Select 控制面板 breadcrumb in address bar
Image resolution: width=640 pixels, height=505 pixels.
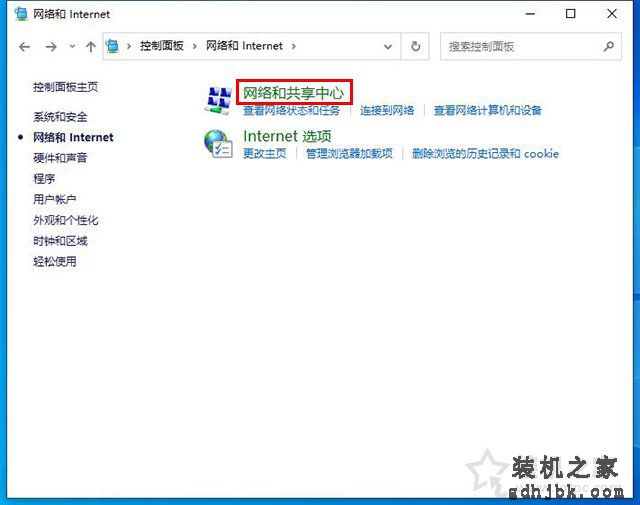click(162, 46)
